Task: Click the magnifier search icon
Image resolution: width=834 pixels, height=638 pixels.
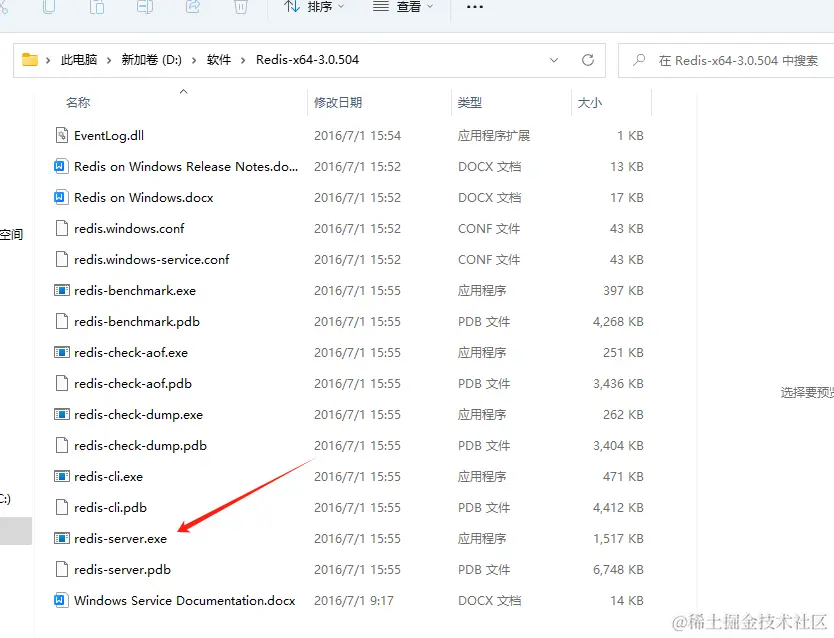Action: [639, 60]
